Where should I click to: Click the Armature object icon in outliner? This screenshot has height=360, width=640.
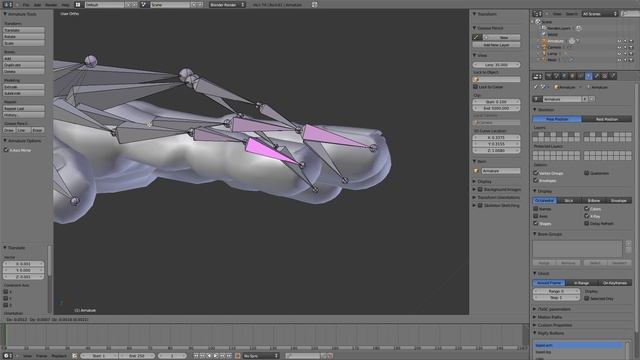point(544,41)
